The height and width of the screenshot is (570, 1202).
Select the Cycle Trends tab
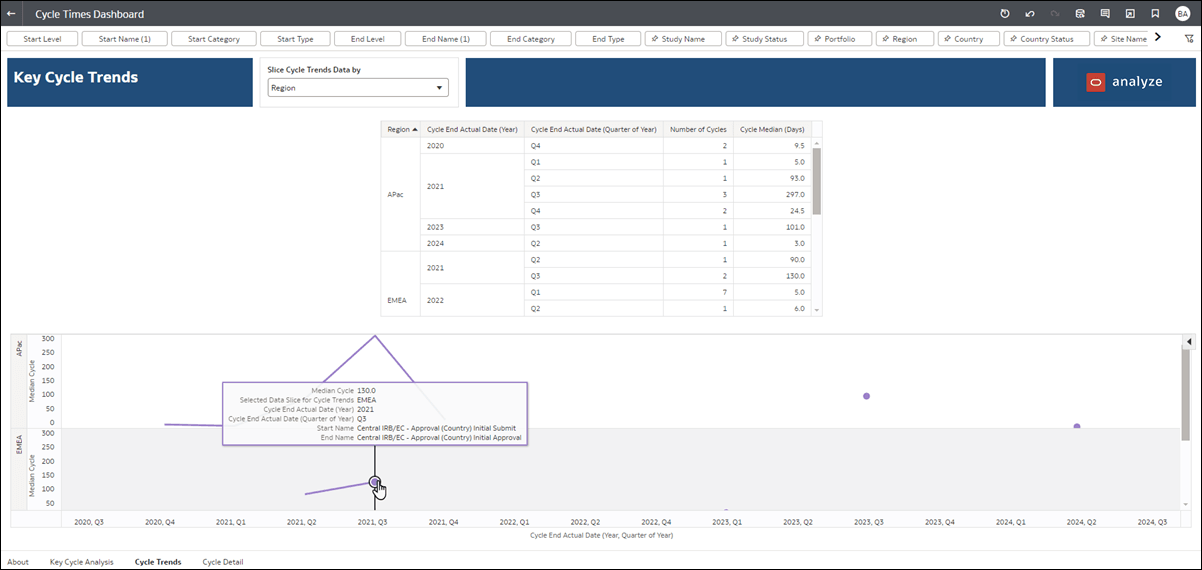point(158,562)
